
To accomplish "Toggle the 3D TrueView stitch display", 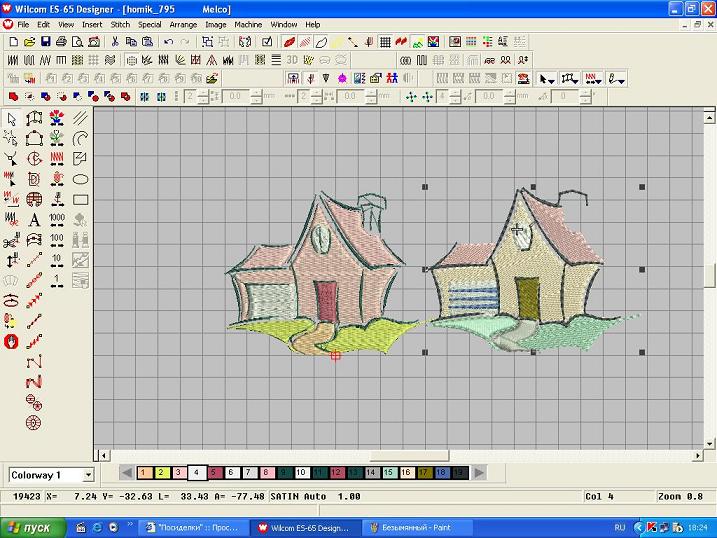I will coord(292,60).
